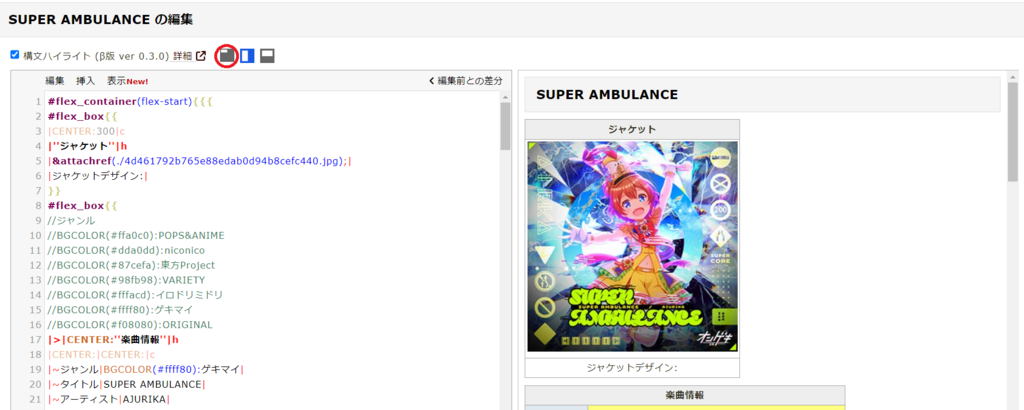Click line number 8 in gutter
The height and width of the screenshot is (410, 1024).
pyautogui.click(x=39, y=206)
